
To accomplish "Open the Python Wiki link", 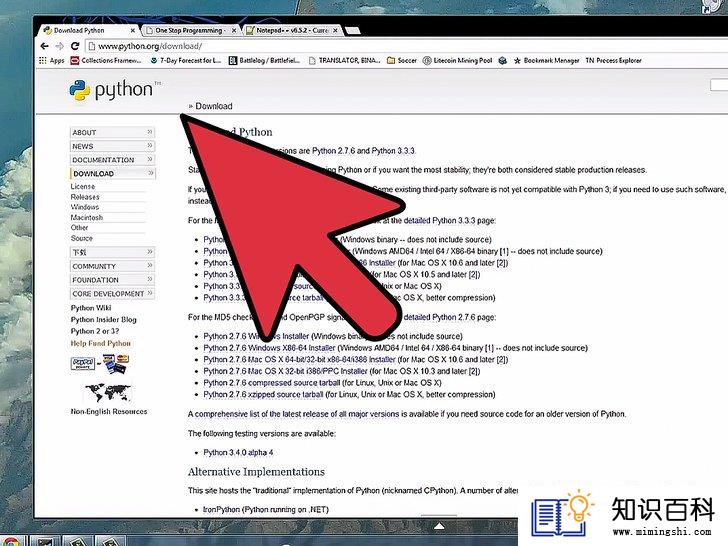I will coord(91,308).
